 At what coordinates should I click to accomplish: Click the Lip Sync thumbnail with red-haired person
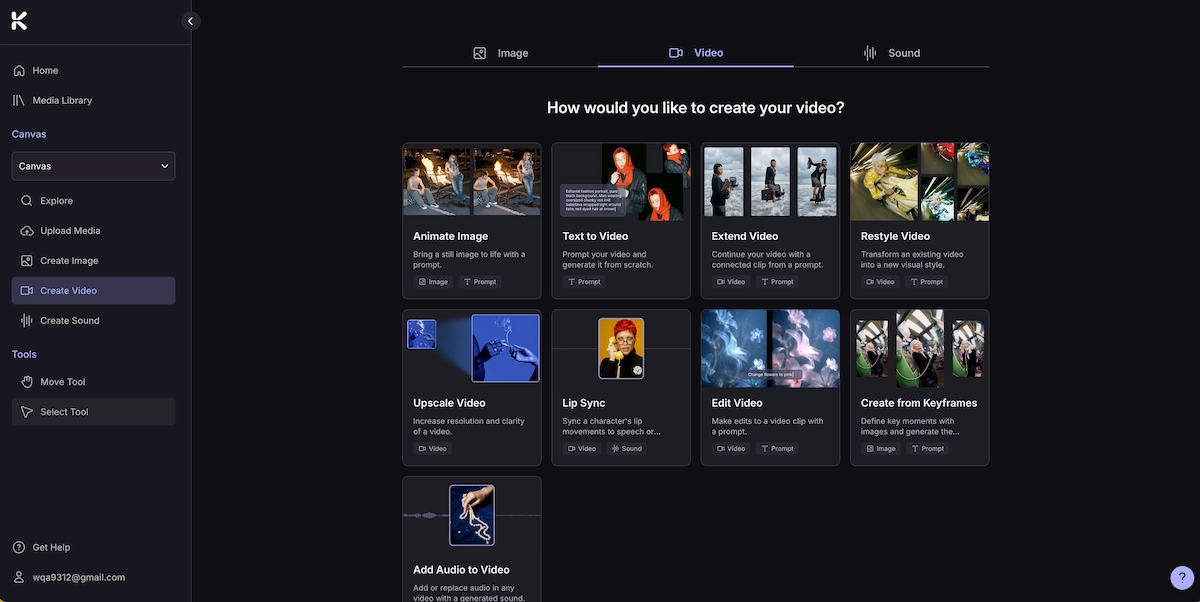[621, 348]
